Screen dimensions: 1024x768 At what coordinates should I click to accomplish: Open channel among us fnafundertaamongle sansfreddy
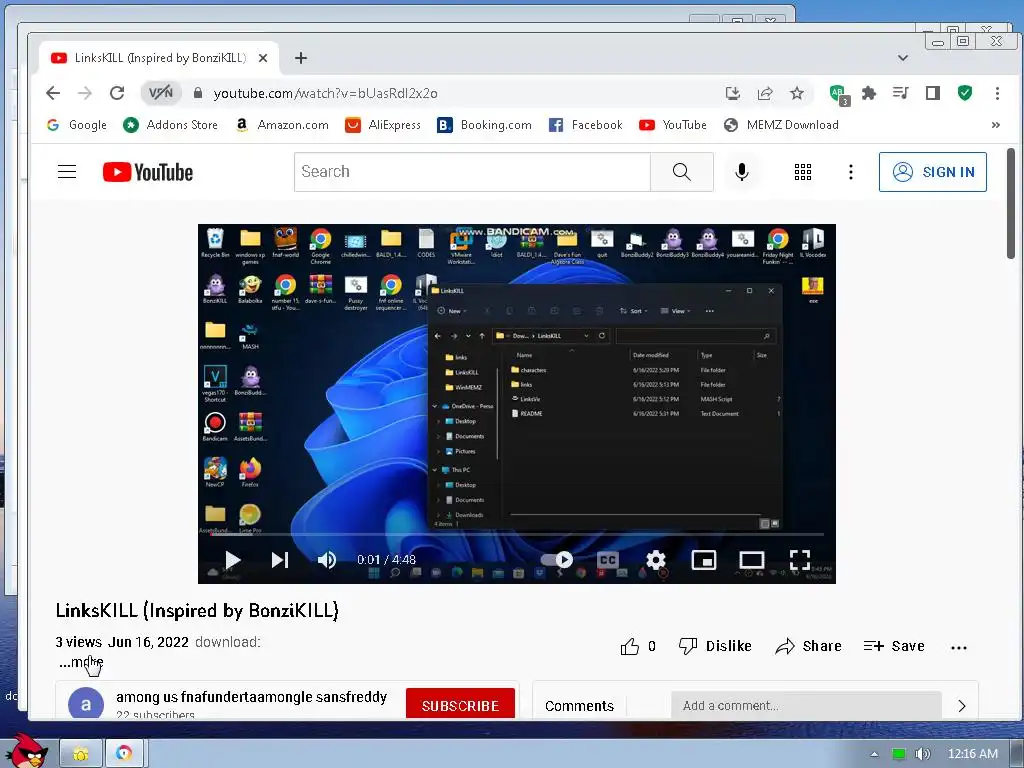click(251, 697)
